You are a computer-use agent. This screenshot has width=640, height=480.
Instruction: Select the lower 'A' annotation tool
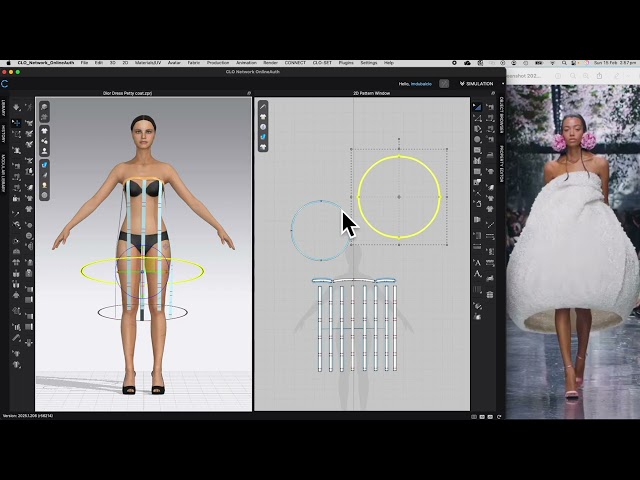tap(477, 274)
